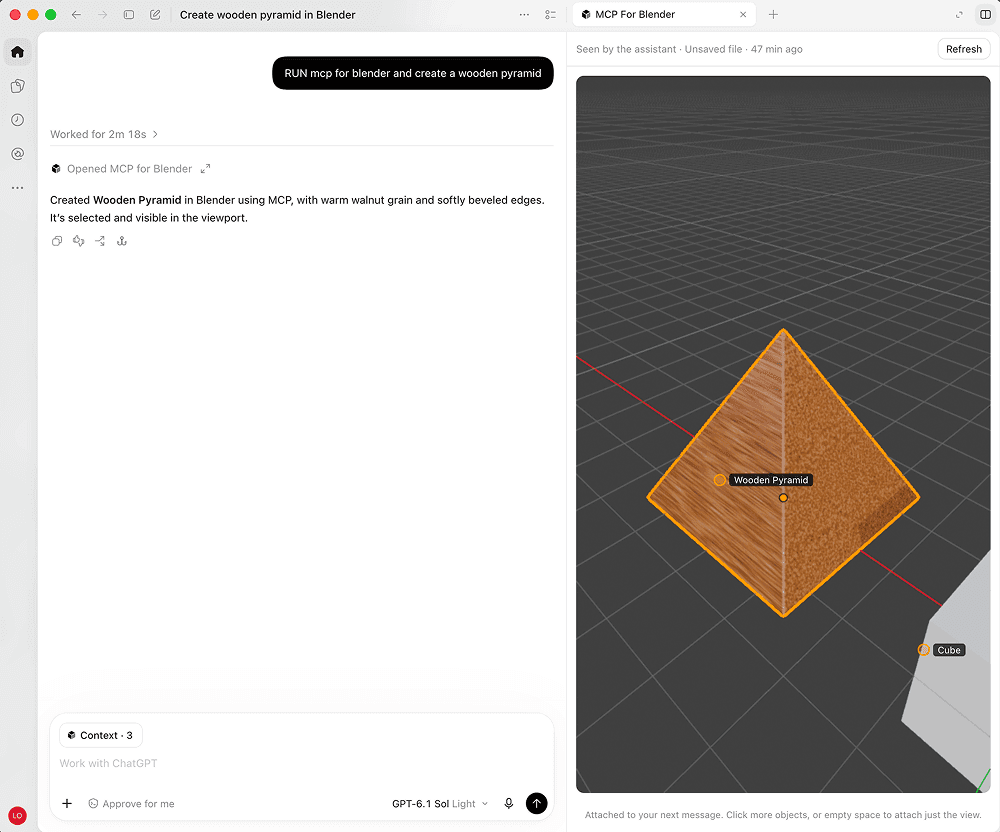Toggle the sidebar panel icon in title bar

click(x=129, y=15)
